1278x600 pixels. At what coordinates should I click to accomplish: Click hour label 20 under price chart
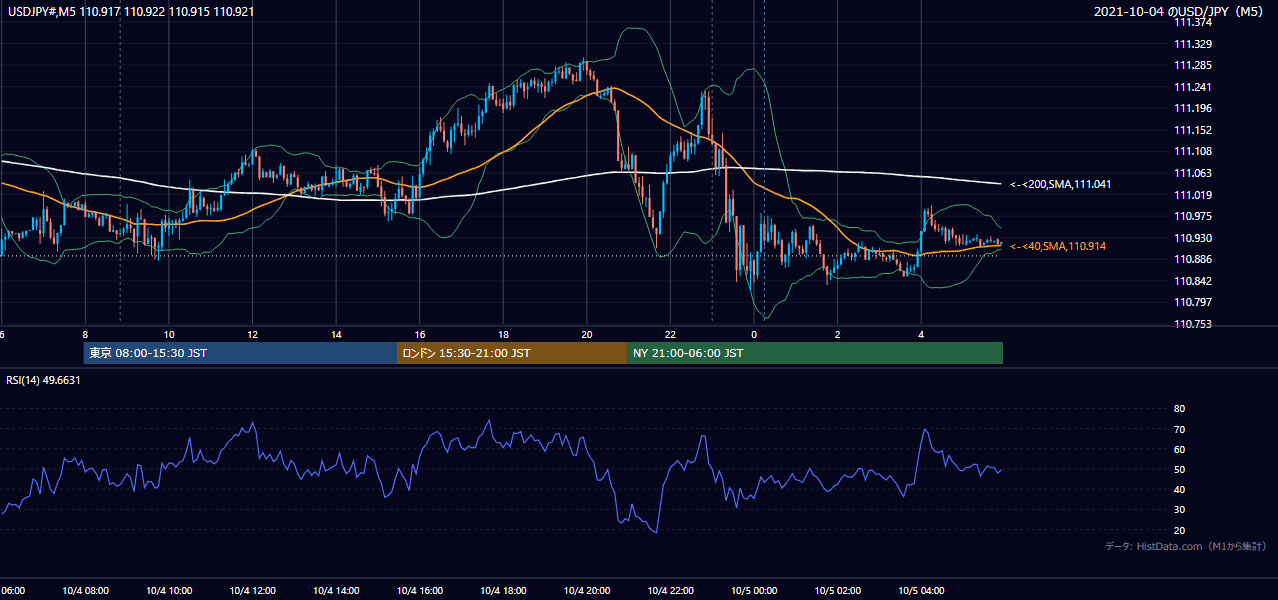pyautogui.click(x=587, y=335)
